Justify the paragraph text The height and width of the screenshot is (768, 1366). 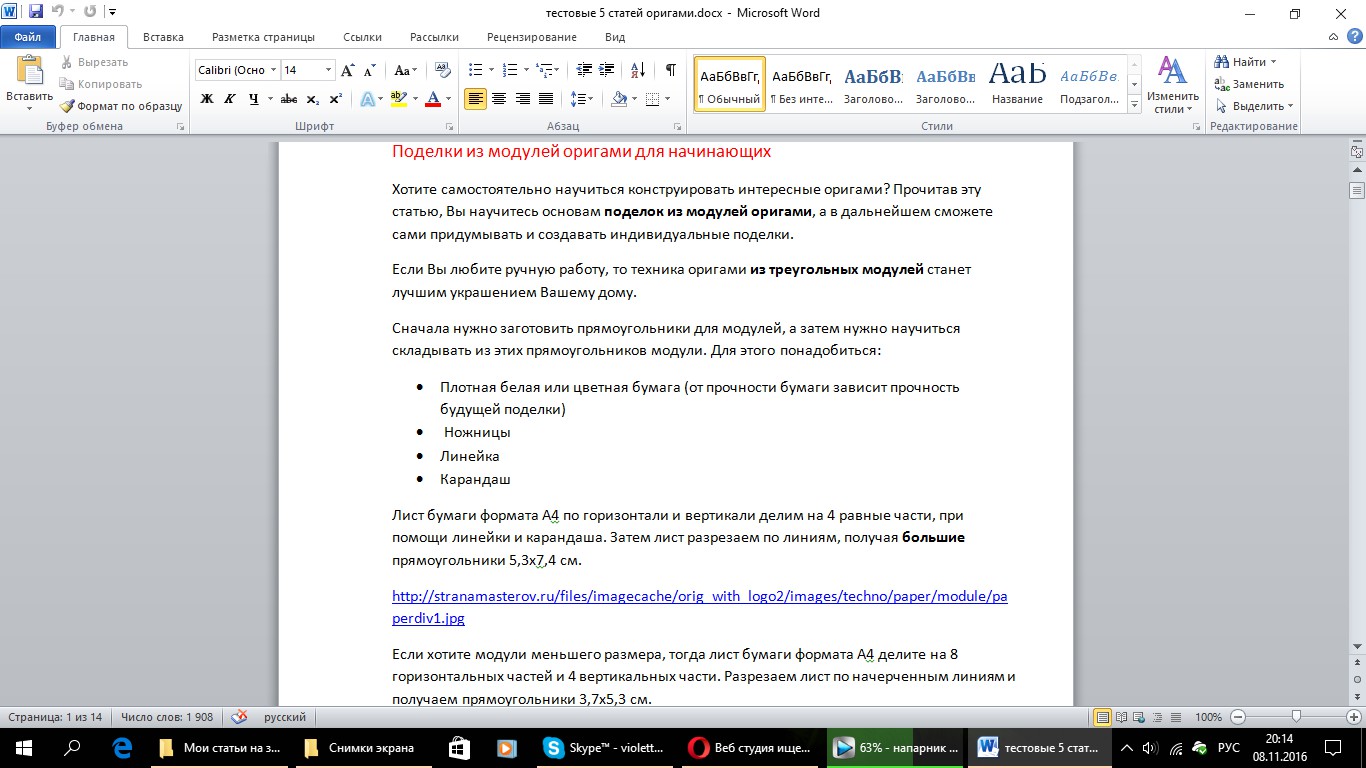coord(546,99)
